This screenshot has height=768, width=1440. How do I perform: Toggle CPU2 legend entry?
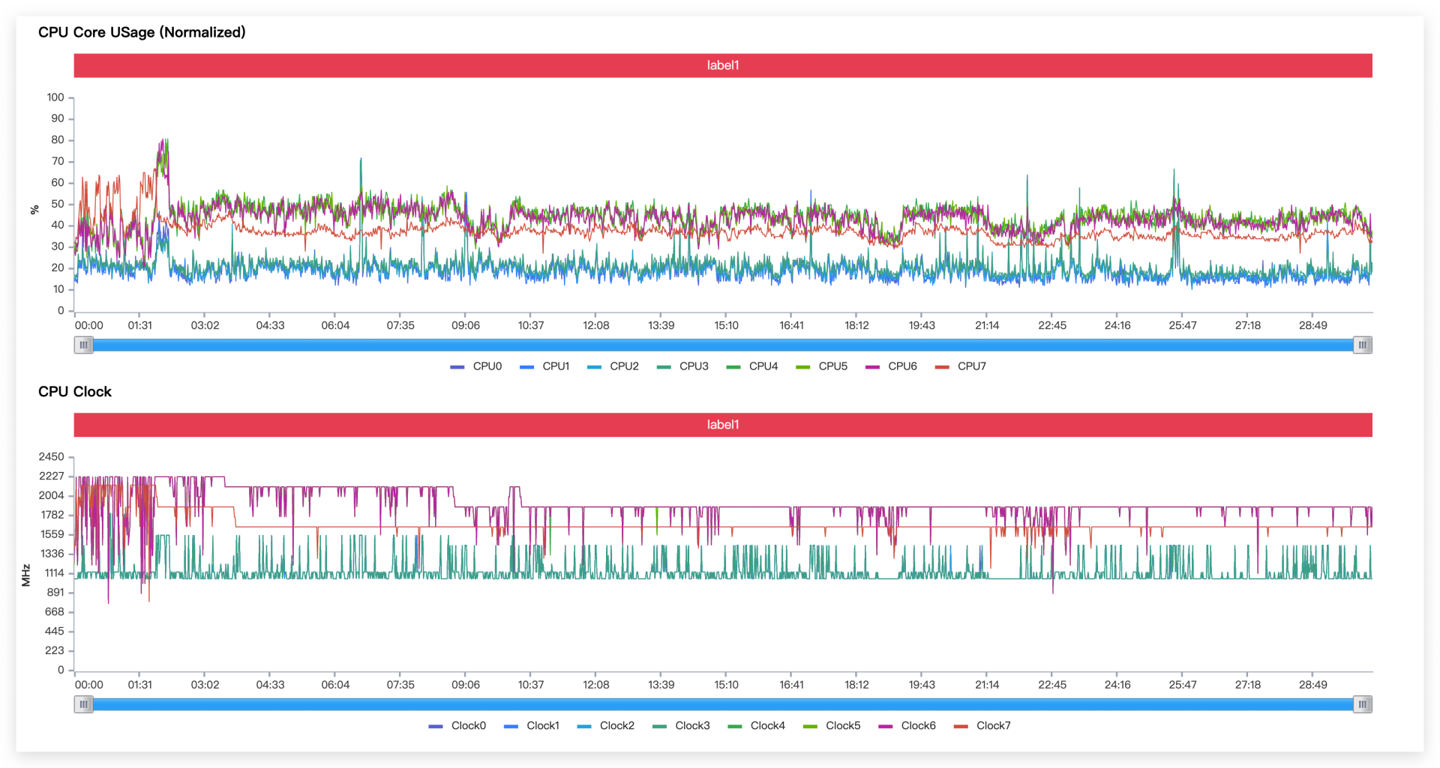613,366
